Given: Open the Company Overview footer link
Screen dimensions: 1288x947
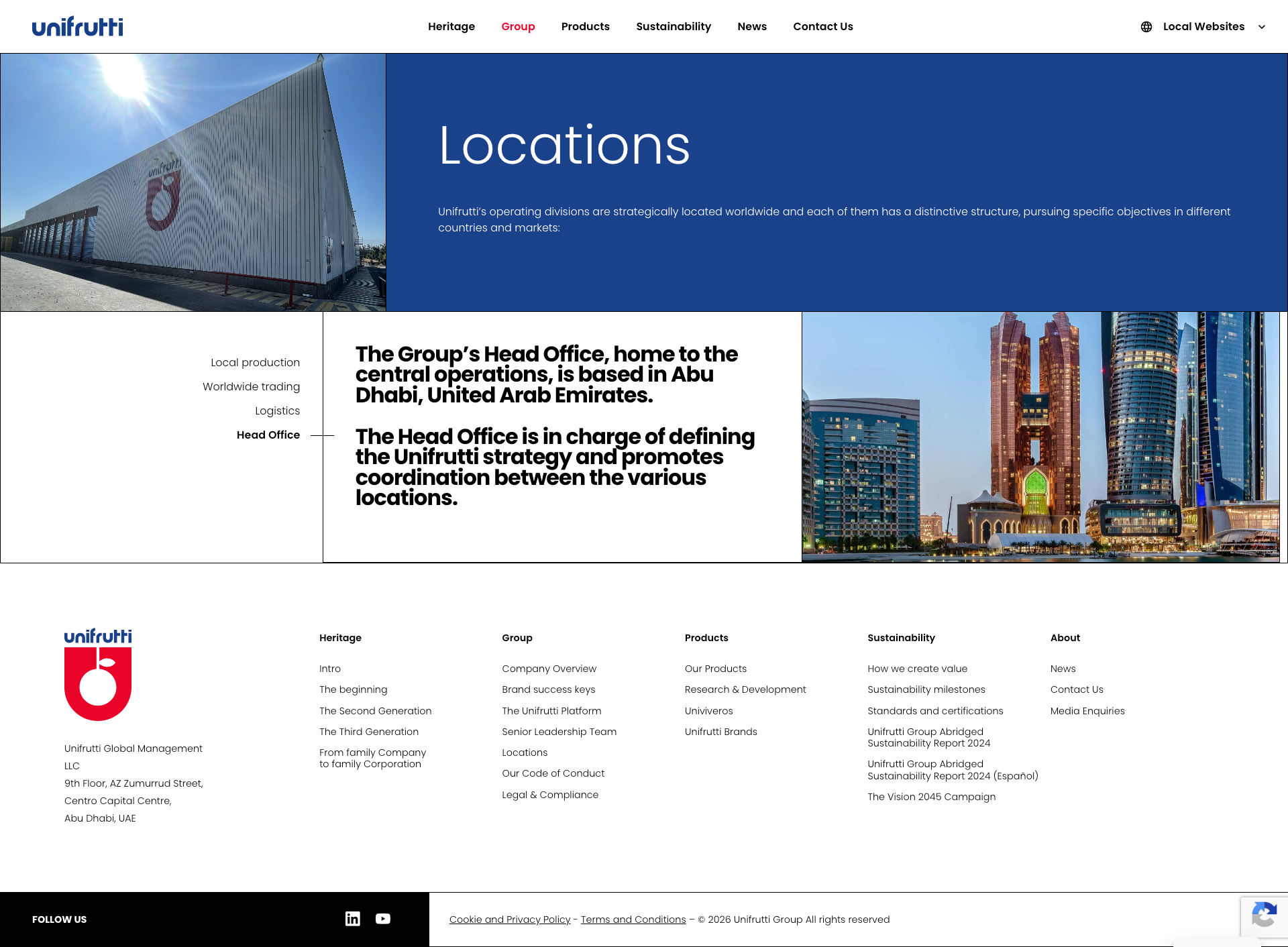Looking at the screenshot, I should coord(549,669).
